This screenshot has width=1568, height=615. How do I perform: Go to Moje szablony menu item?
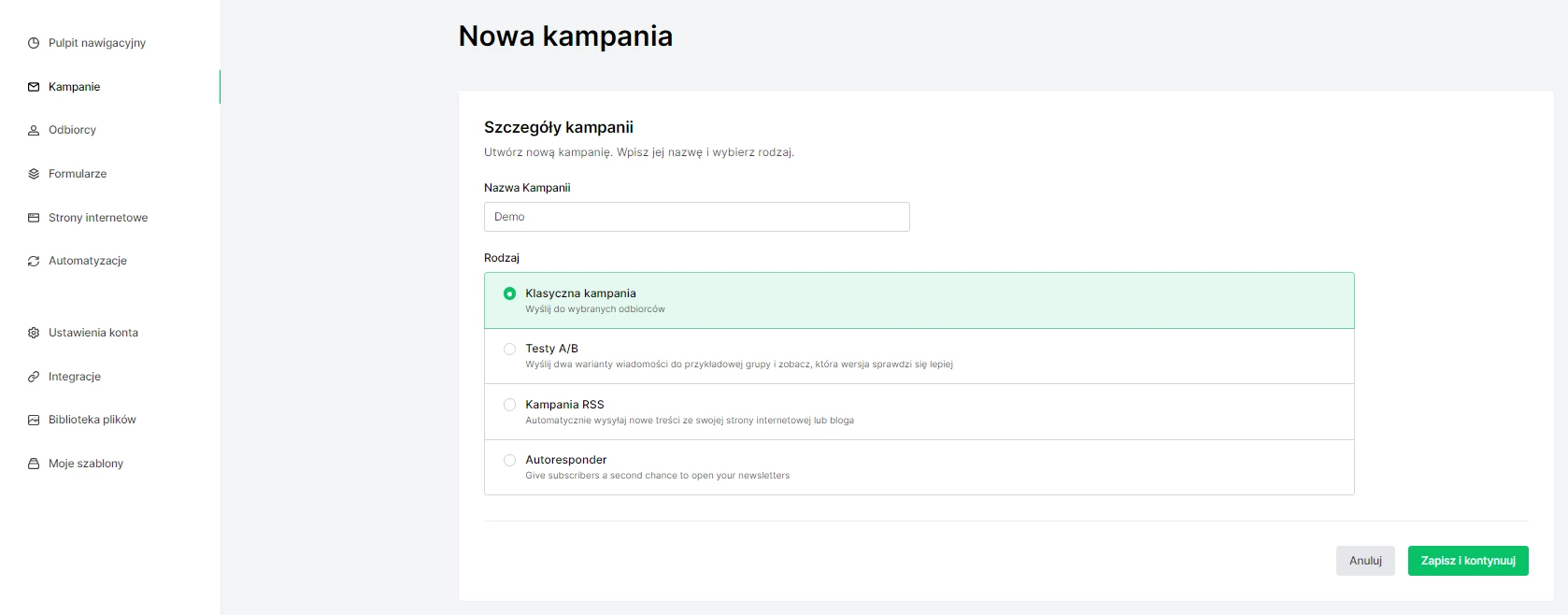[x=86, y=464]
